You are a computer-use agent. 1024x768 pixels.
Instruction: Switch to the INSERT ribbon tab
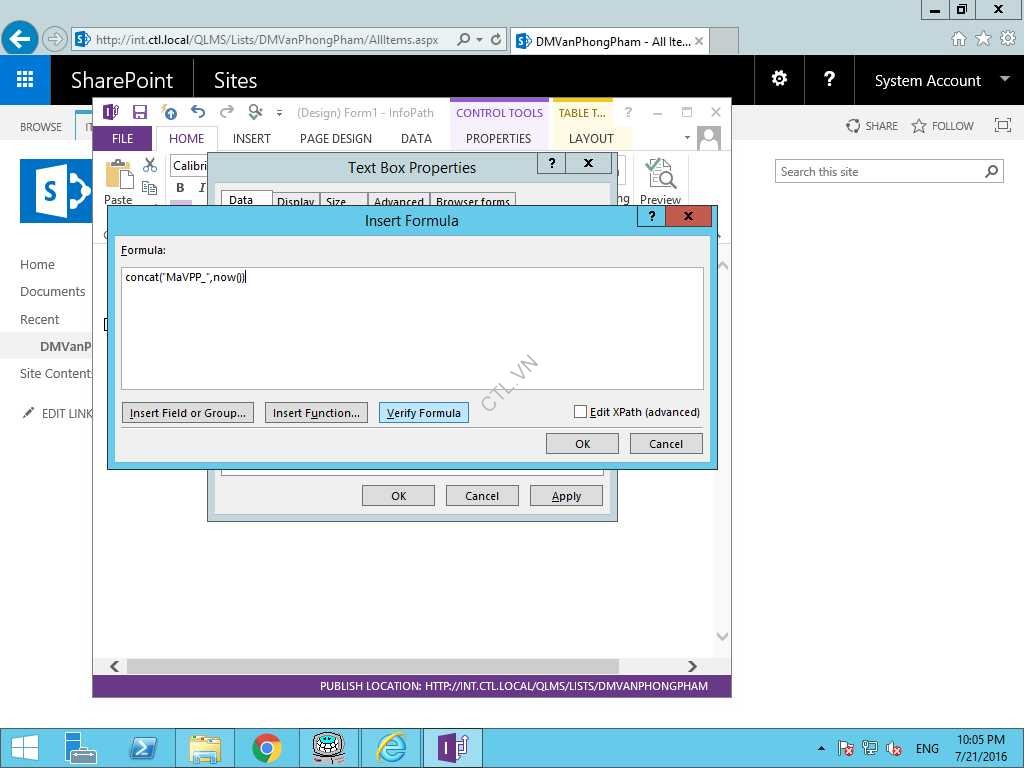pyautogui.click(x=251, y=139)
